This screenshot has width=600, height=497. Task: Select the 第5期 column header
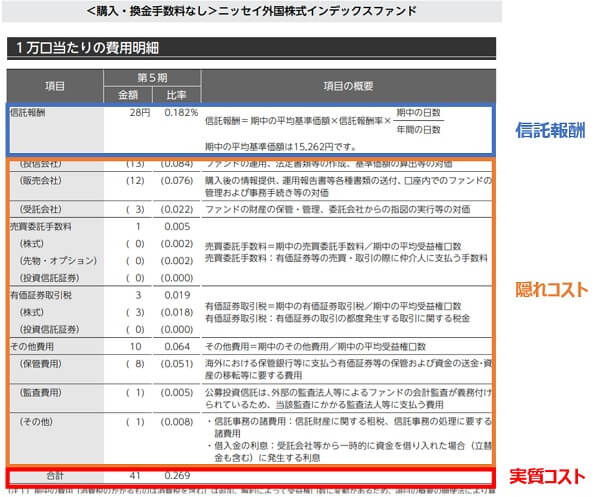coord(152,78)
